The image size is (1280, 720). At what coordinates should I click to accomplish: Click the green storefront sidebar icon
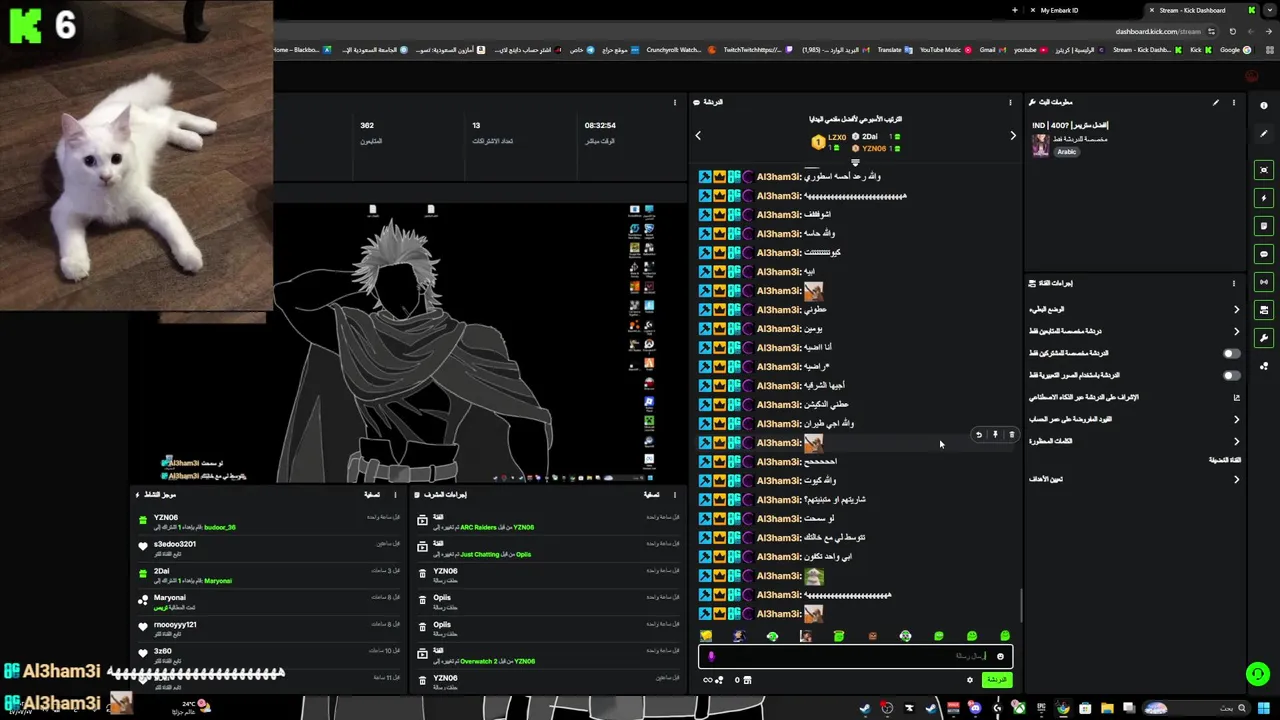[1264, 310]
